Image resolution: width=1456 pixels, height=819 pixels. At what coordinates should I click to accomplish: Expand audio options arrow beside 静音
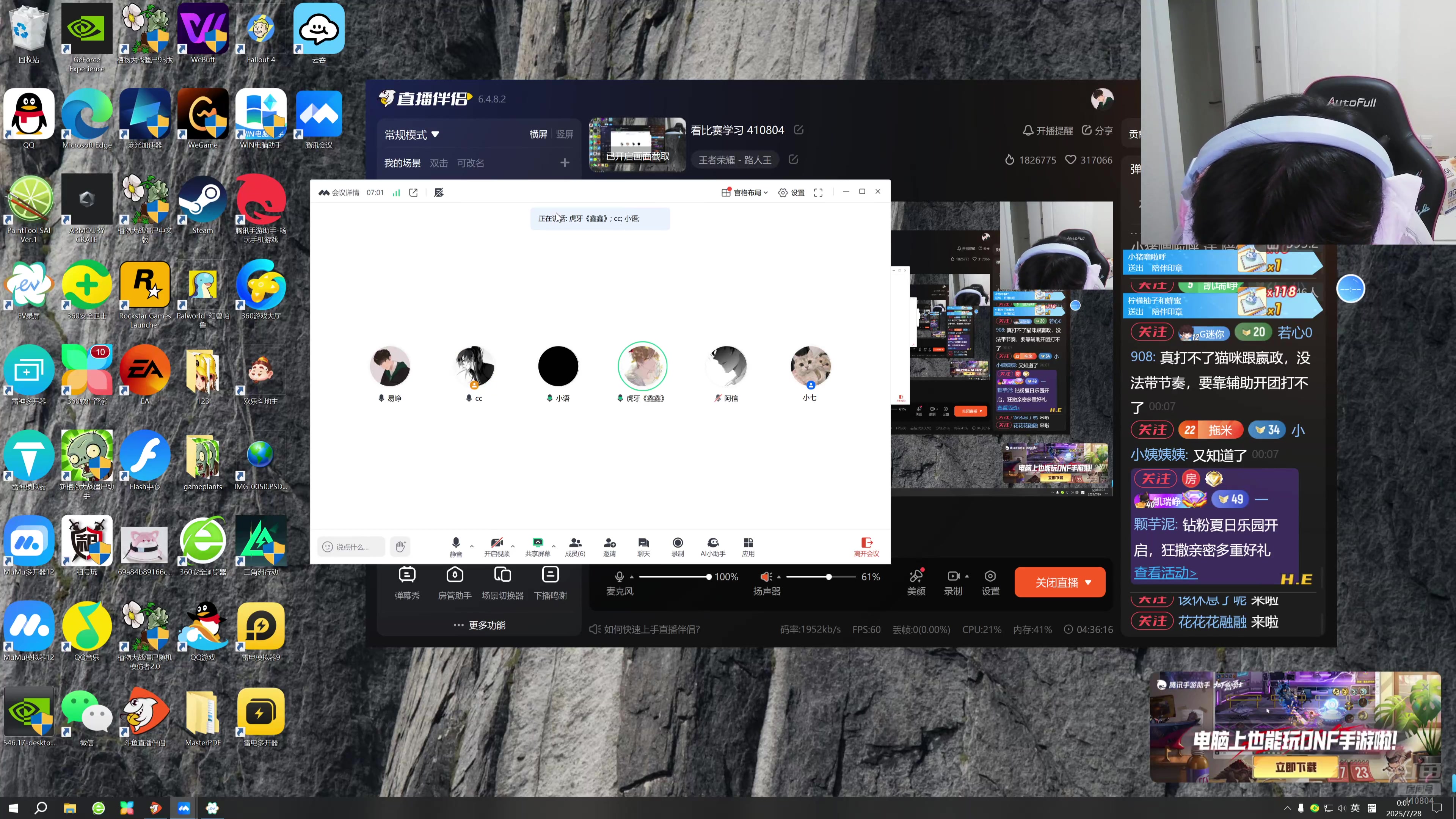tap(472, 546)
